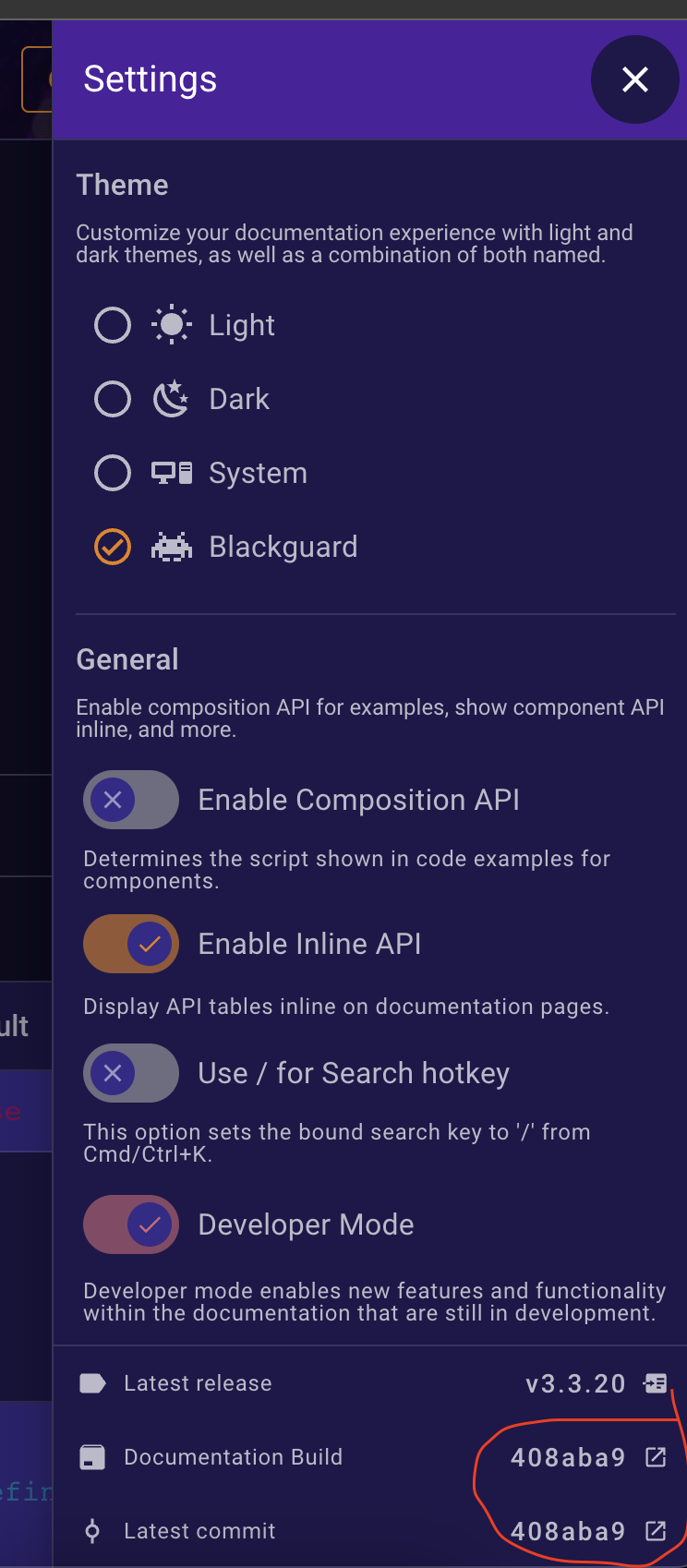The image size is (687, 1568).
Task: Click the tag icon beside Latest release
Action: [x=92, y=1382]
